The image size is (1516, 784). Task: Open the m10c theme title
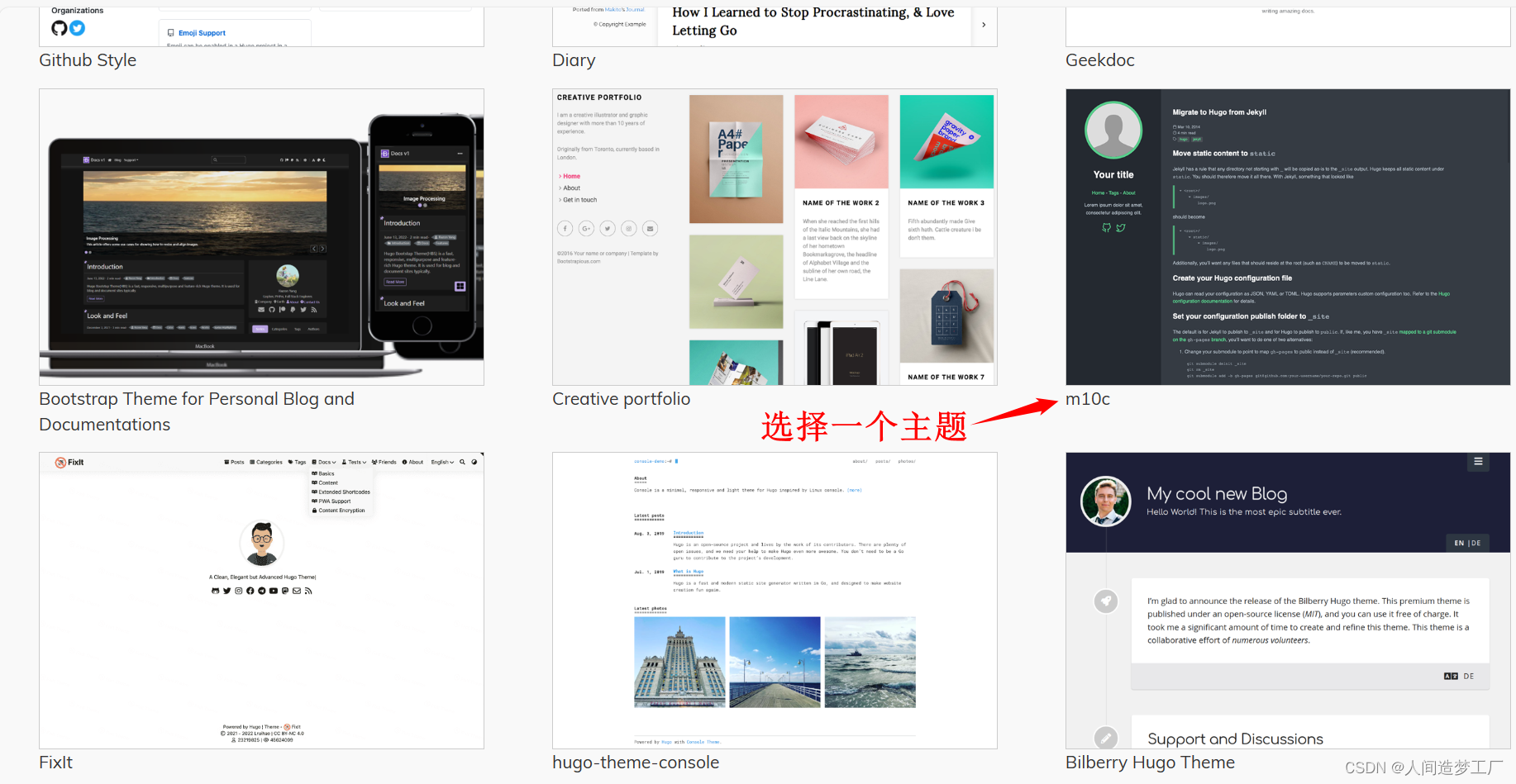tap(1088, 399)
